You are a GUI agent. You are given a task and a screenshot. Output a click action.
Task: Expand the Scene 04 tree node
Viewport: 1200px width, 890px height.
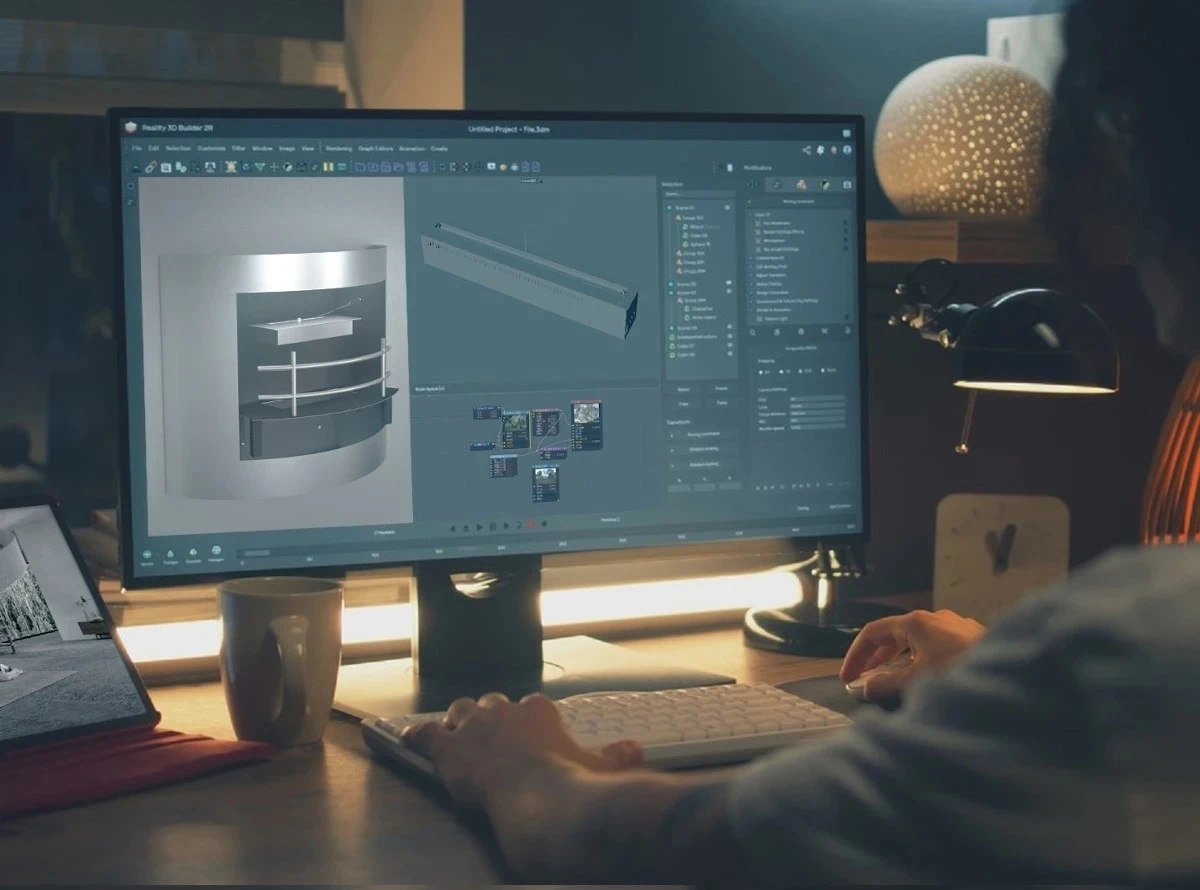click(671, 328)
